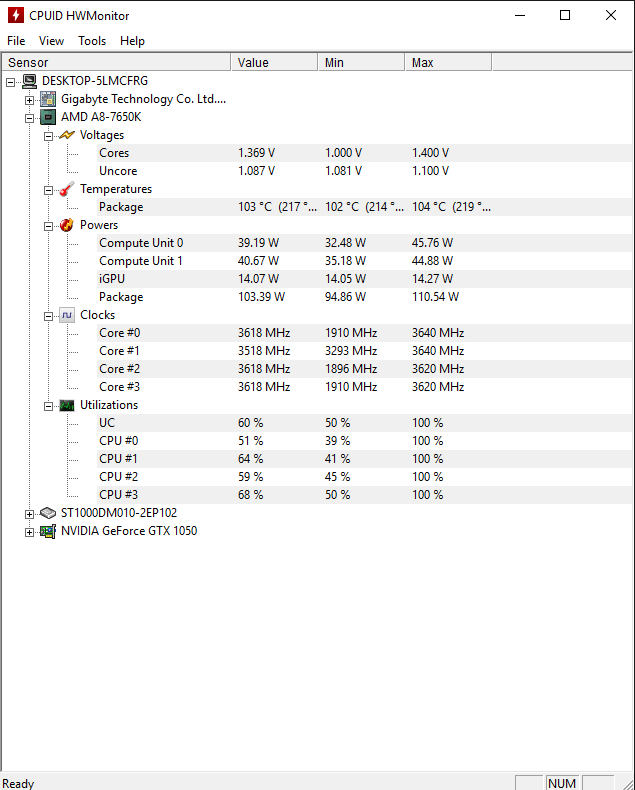
Task: Click the Voltages lightning icon
Action: click(67, 135)
